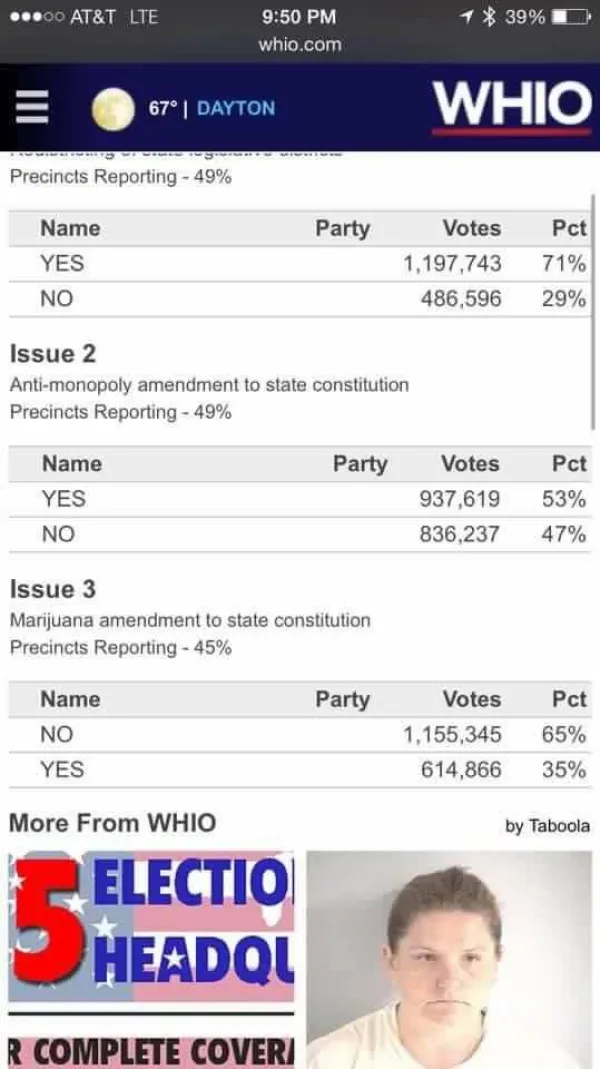
Task: Select the Issue 2 heading
Action: [53, 354]
